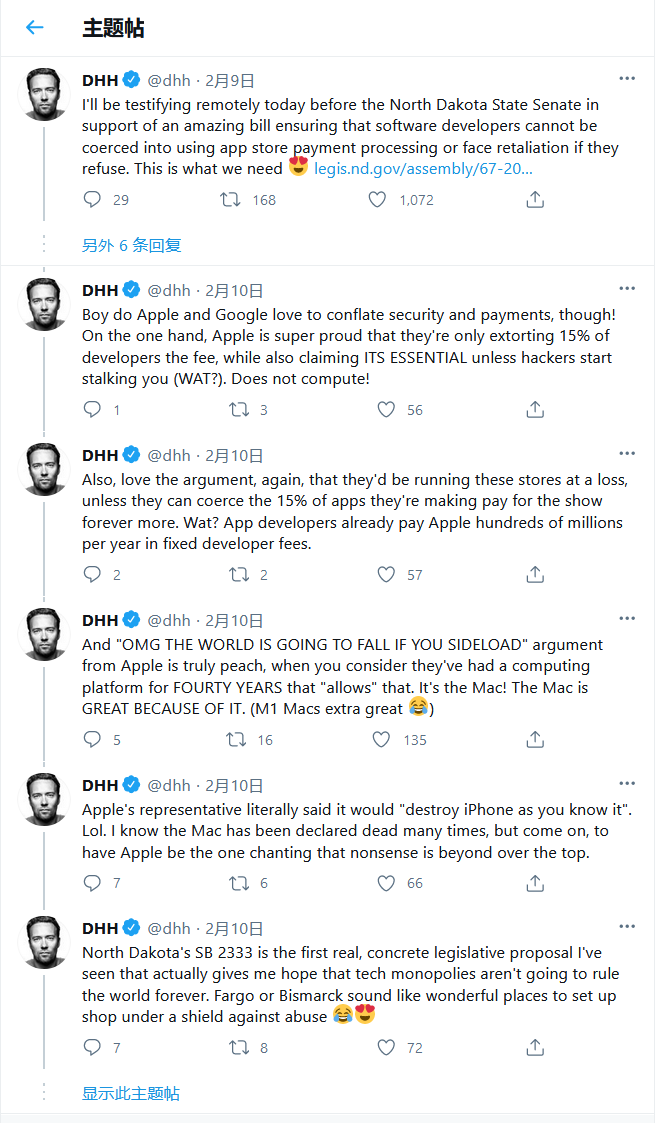Open more options on the SB 2333 tweet
This screenshot has width=657, height=1123.
click(627, 927)
